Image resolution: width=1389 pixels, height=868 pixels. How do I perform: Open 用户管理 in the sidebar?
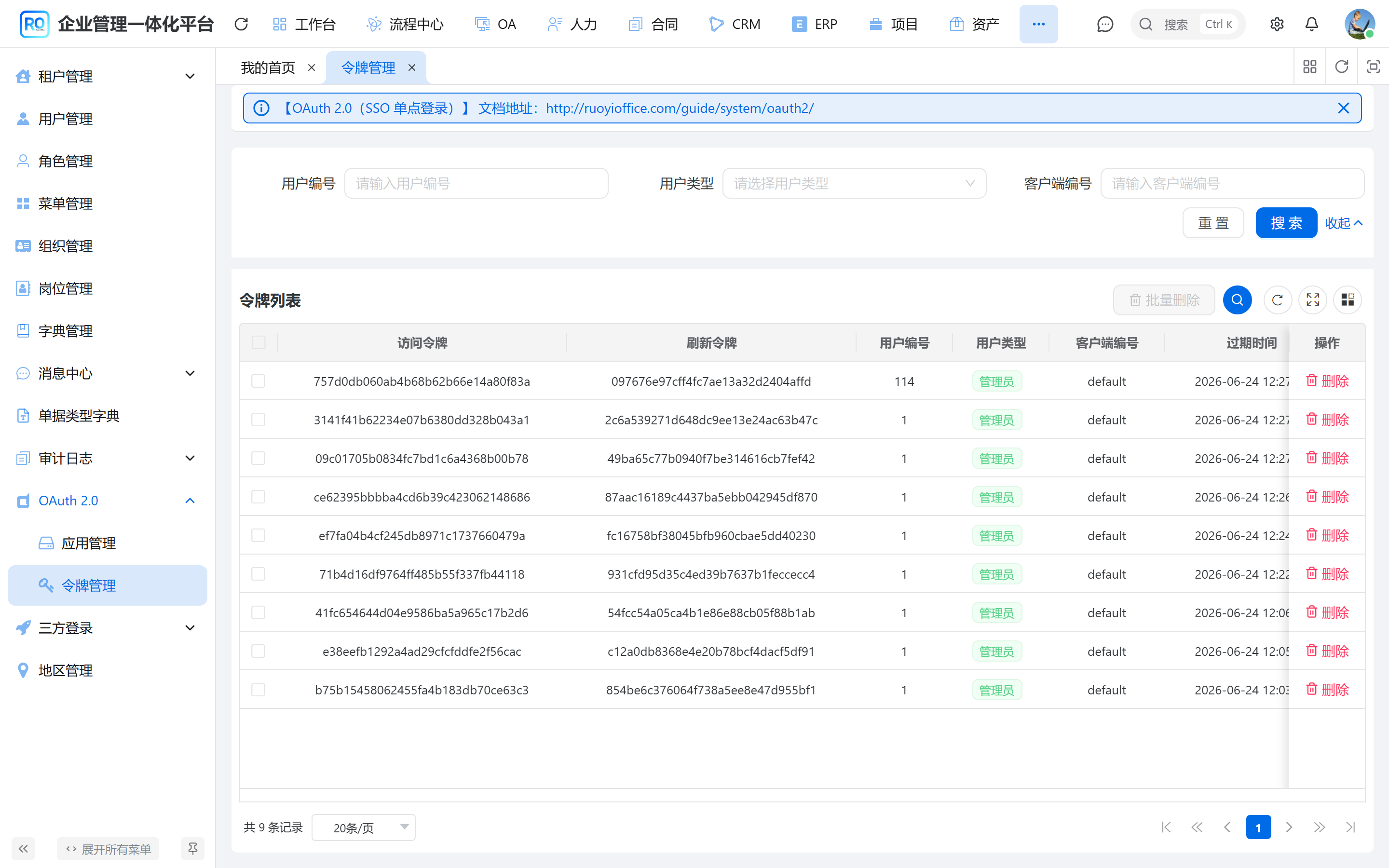point(108,118)
